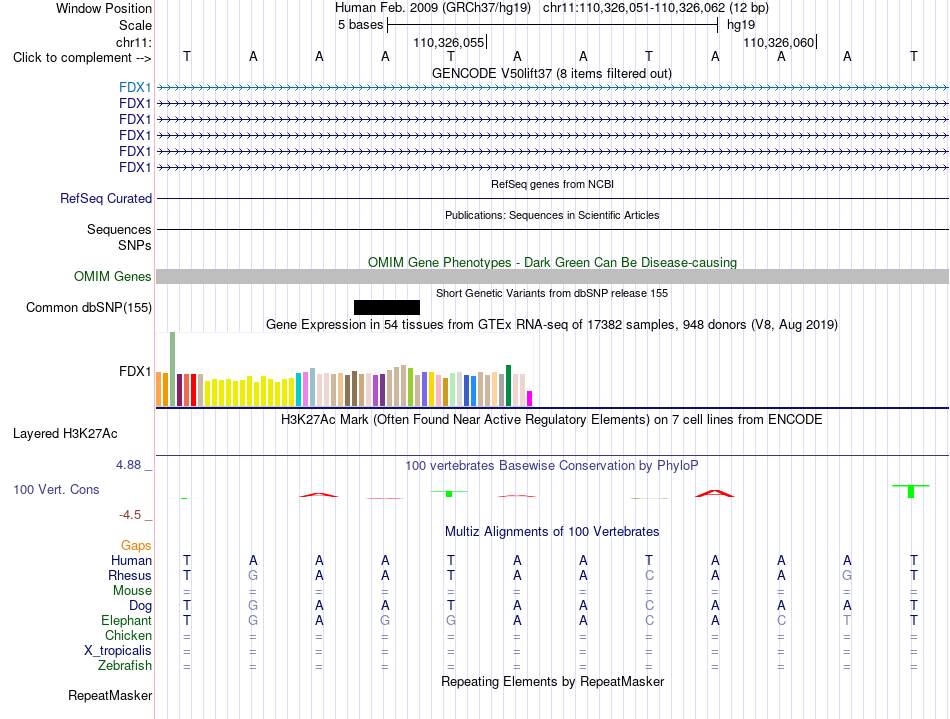
Task: Select the Mouse species row label
Action: tap(132, 591)
